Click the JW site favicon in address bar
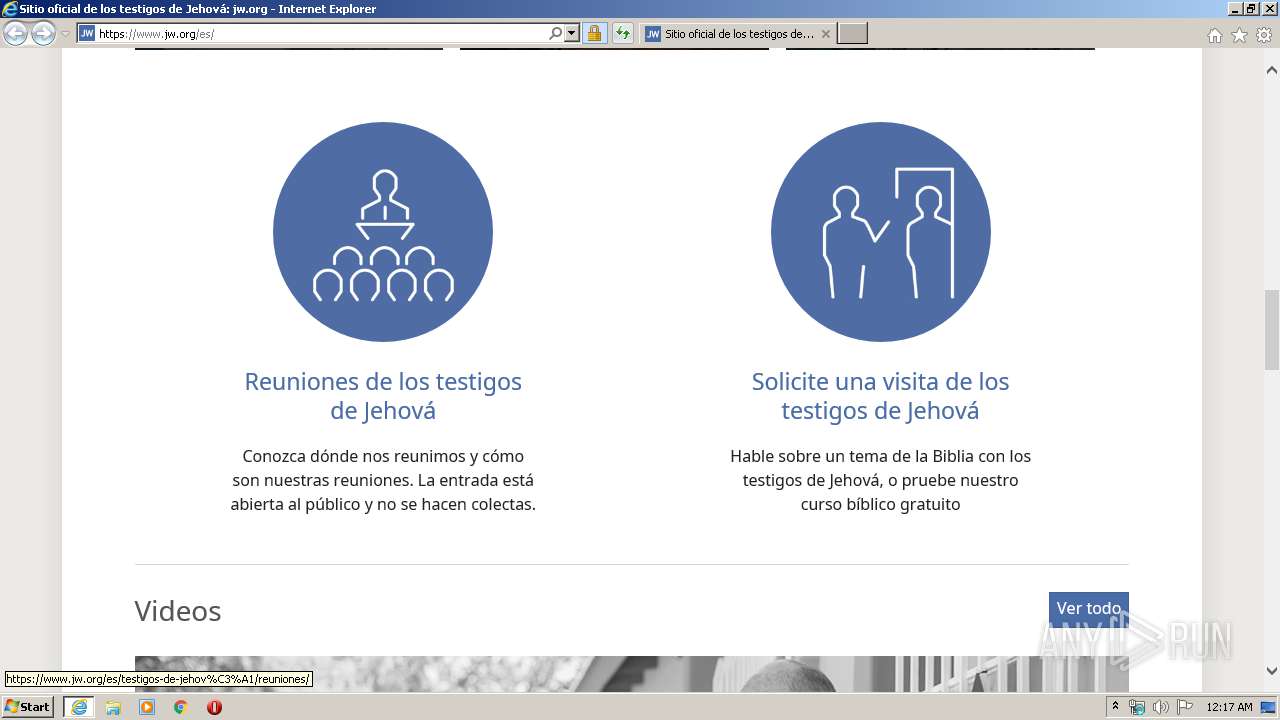The width and height of the screenshot is (1280, 720). coord(87,34)
